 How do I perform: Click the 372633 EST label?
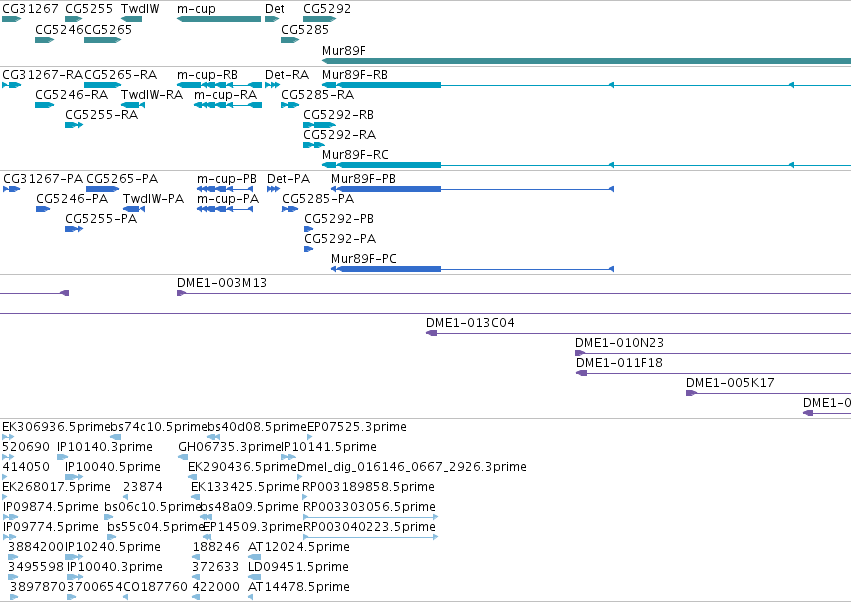(x=215, y=567)
